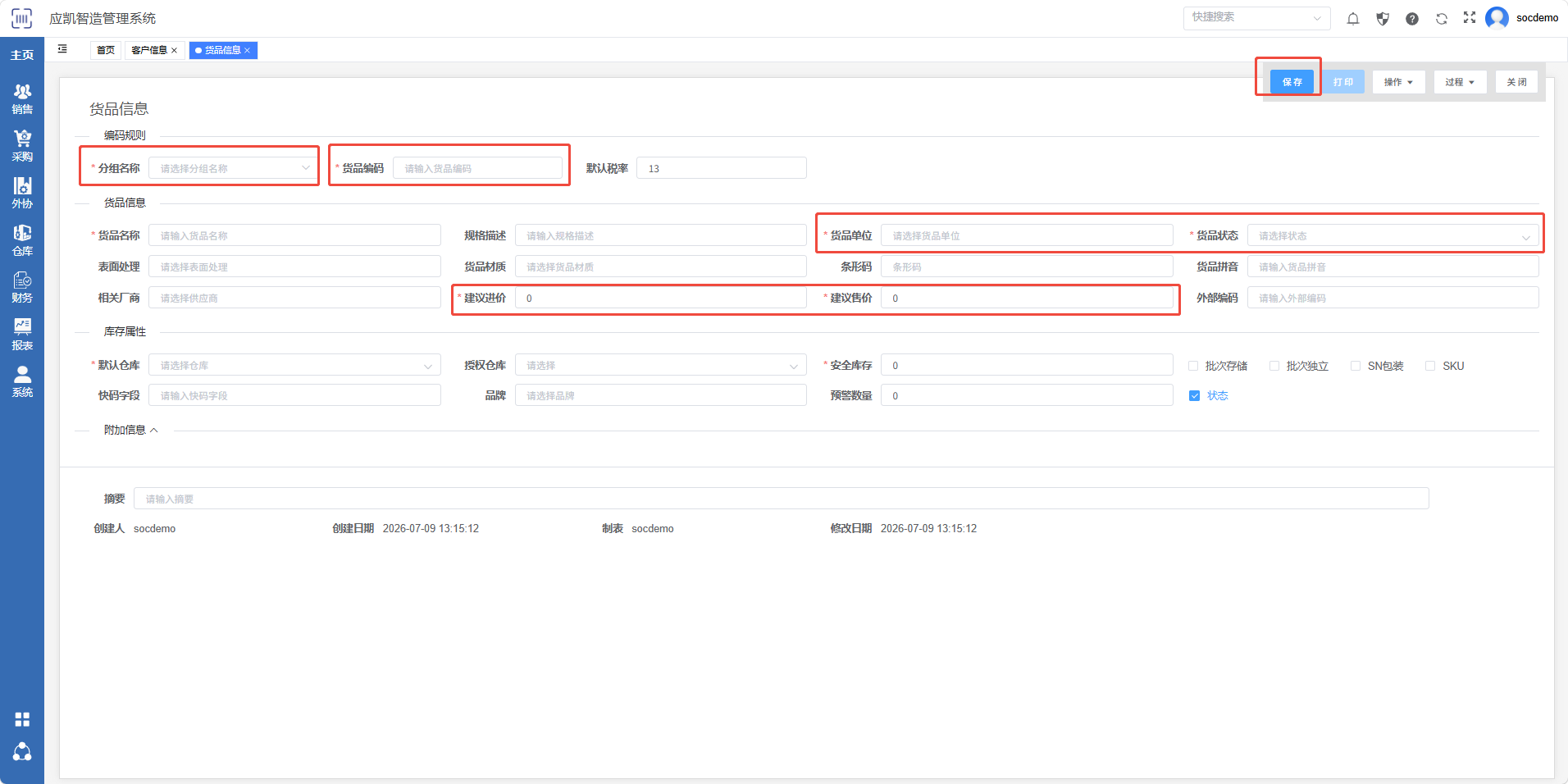Click the 货品单位 selection field
The height and width of the screenshot is (784, 1568).
(1027, 235)
